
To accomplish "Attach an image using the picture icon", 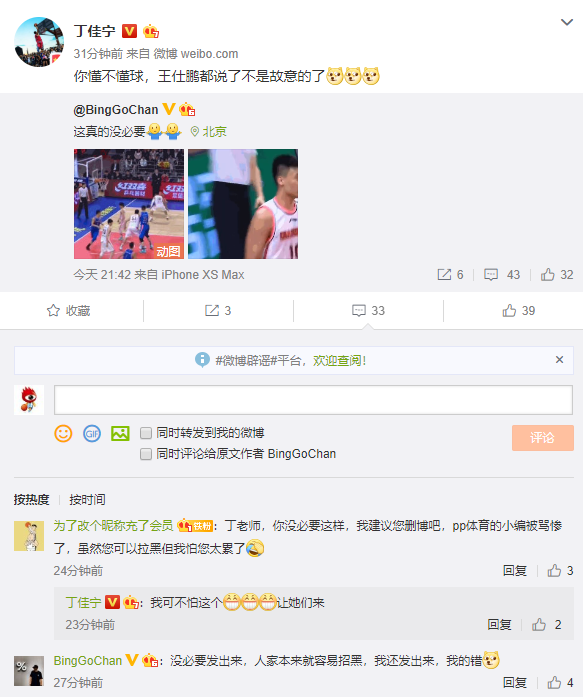I will click(x=120, y=433).
